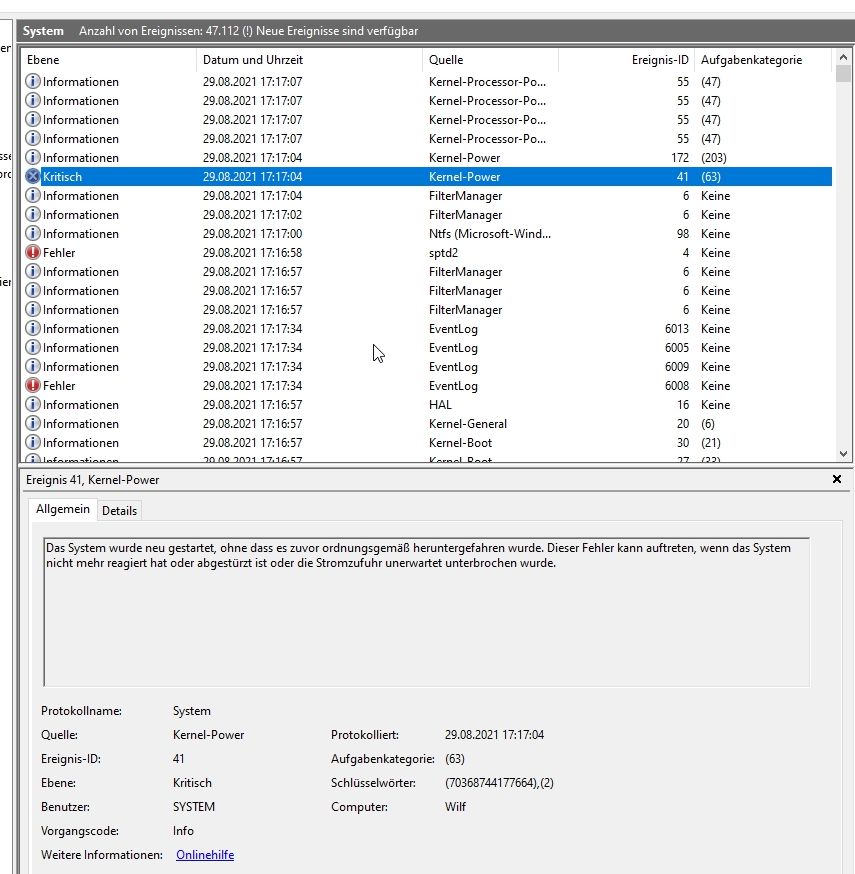855x874 pixels.
Task: Click the info icon on the Kernel-Power 172 row
Action: [33, 158]
